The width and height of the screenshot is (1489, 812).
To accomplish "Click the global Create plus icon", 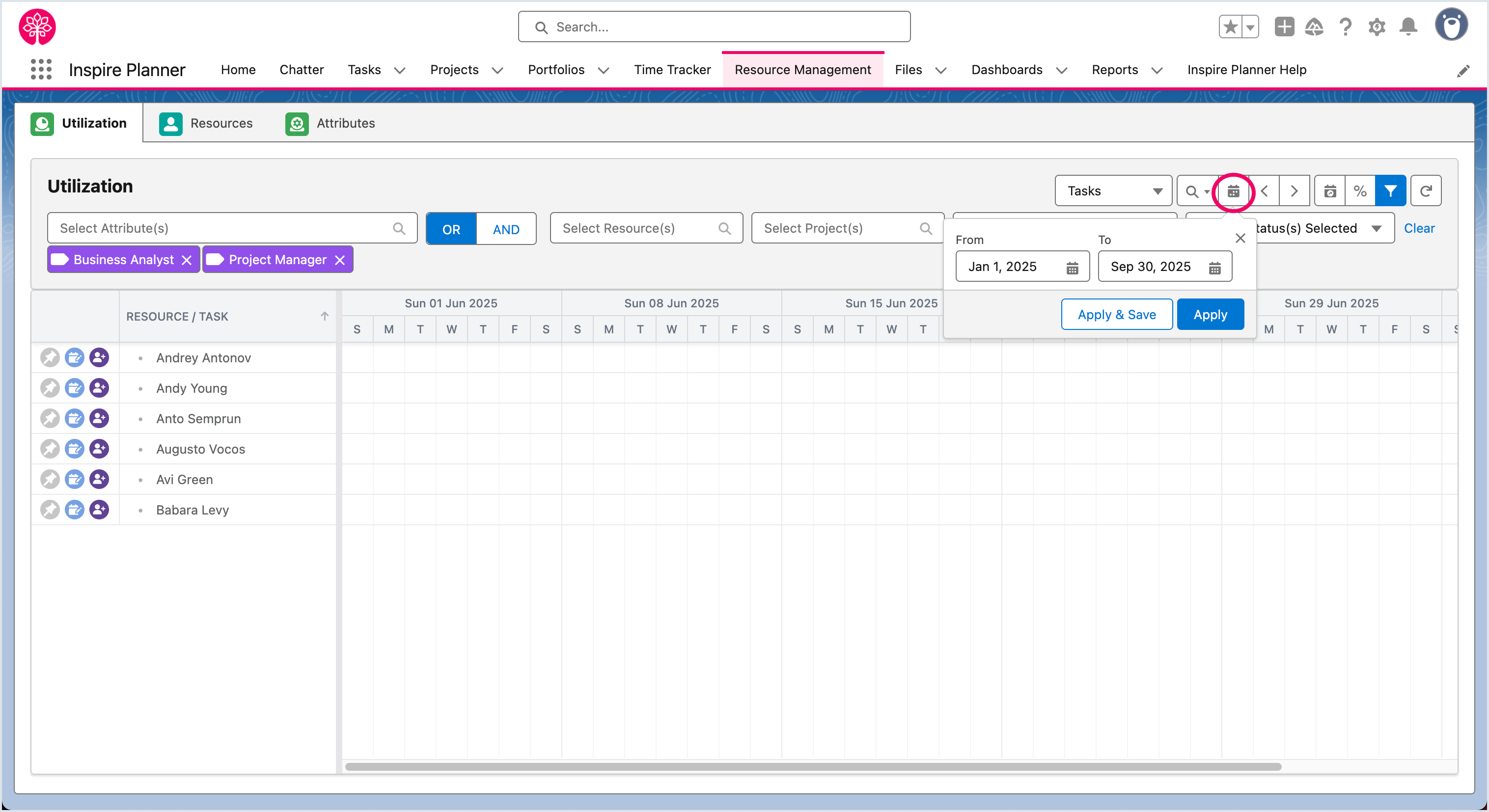I will tap(1284, 27).
